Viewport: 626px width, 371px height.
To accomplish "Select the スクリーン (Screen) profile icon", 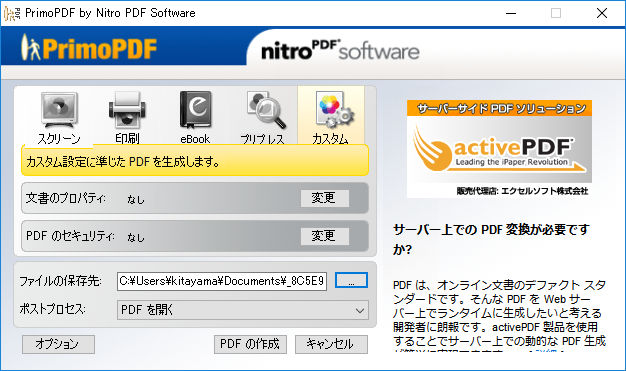I will tap(59, 110).
